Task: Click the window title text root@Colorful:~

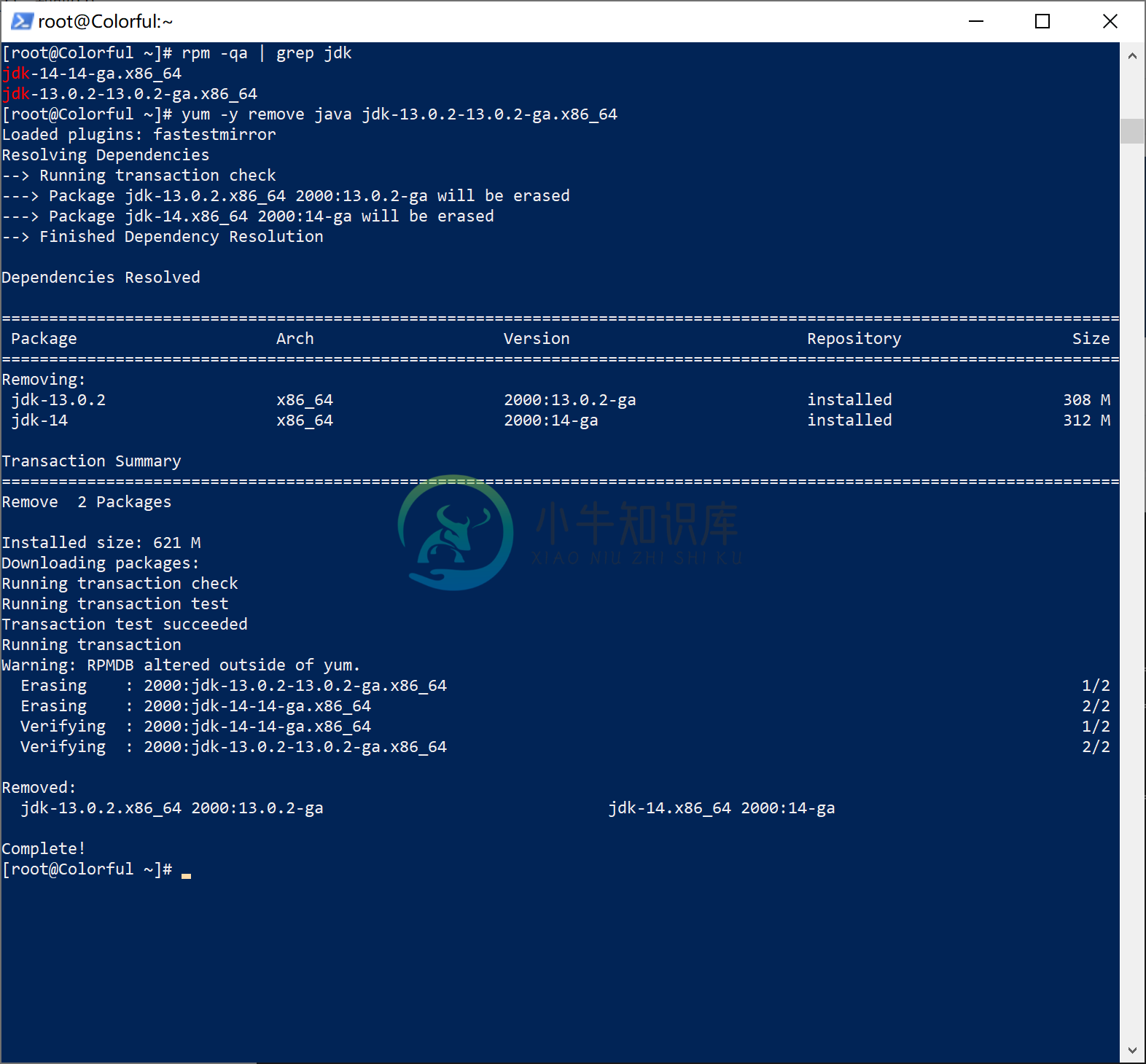Action: 105,22
